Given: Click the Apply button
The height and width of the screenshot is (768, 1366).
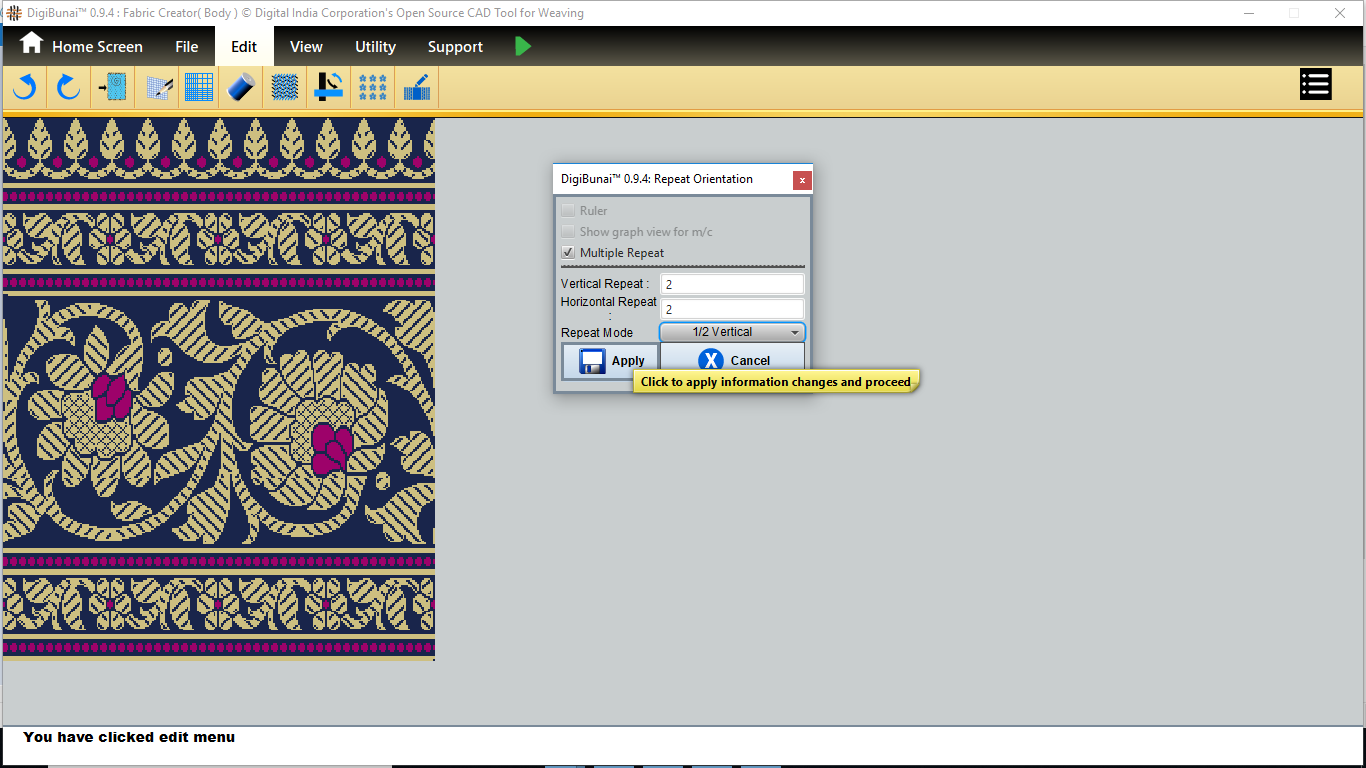Looking at the screenshot, I should click(x=610, y=361).
